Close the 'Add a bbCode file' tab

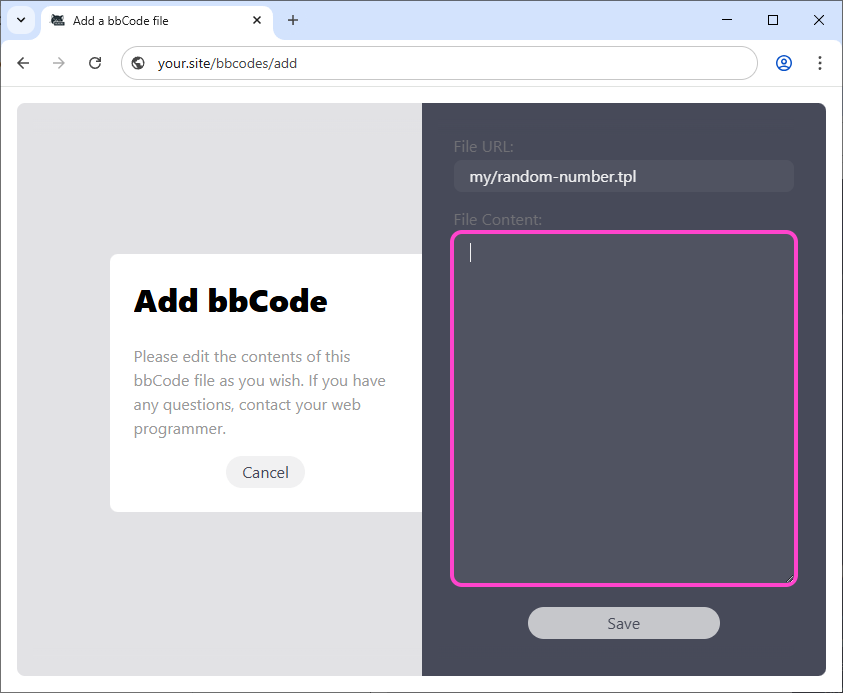pyautogui.click(x=257, y=20)
